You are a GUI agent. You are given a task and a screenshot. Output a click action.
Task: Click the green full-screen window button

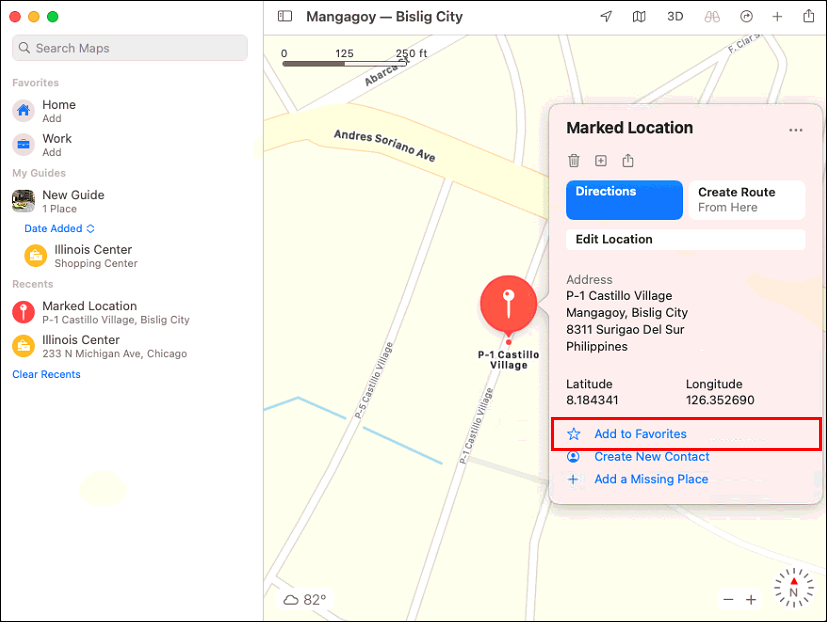point(52,16)
